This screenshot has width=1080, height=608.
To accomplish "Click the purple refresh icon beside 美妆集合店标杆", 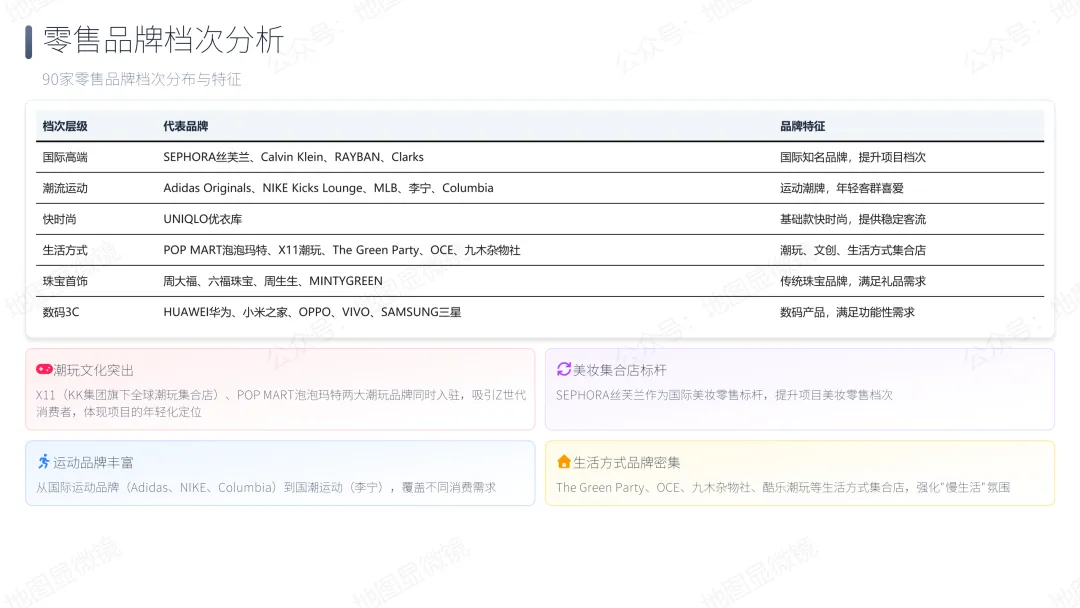I will (564, 369).
